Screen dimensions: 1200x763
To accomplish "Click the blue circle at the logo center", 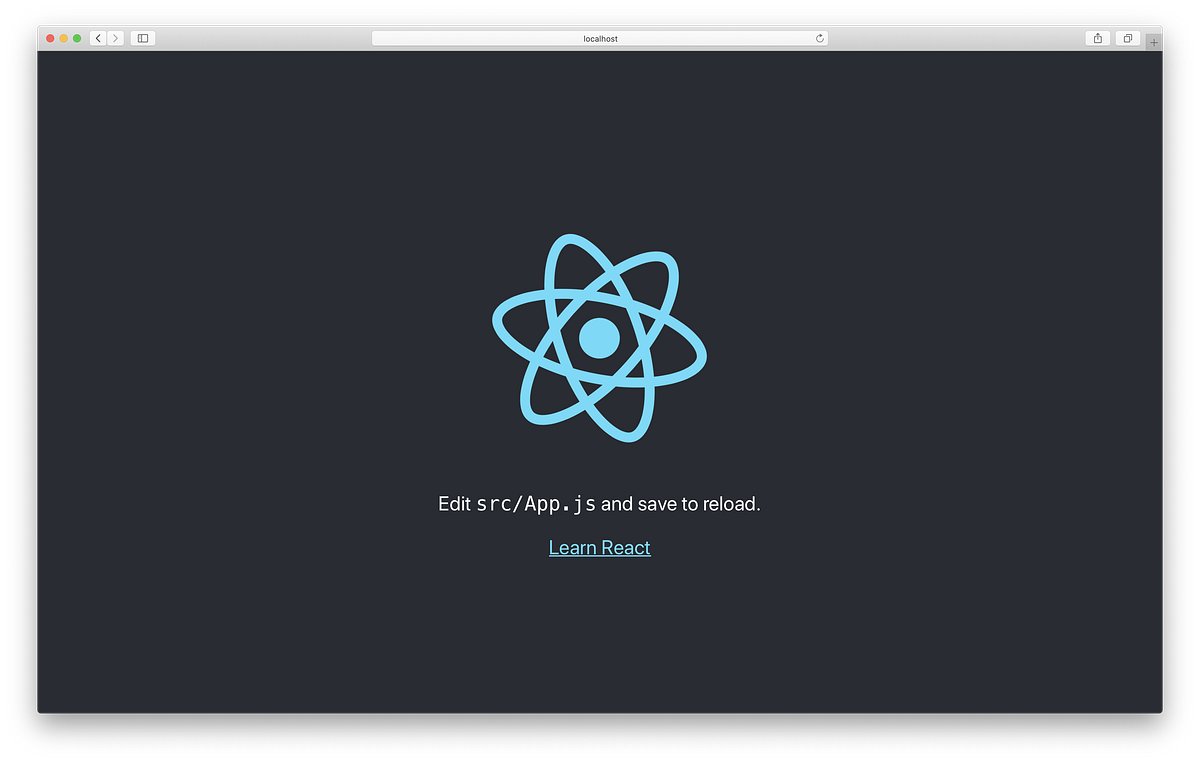I will 598,338.
